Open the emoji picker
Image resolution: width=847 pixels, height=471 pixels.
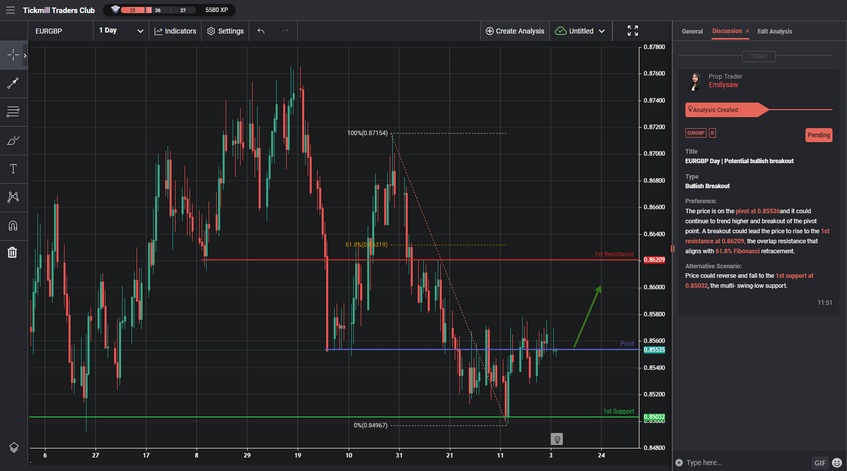click(x=837, y=462)
